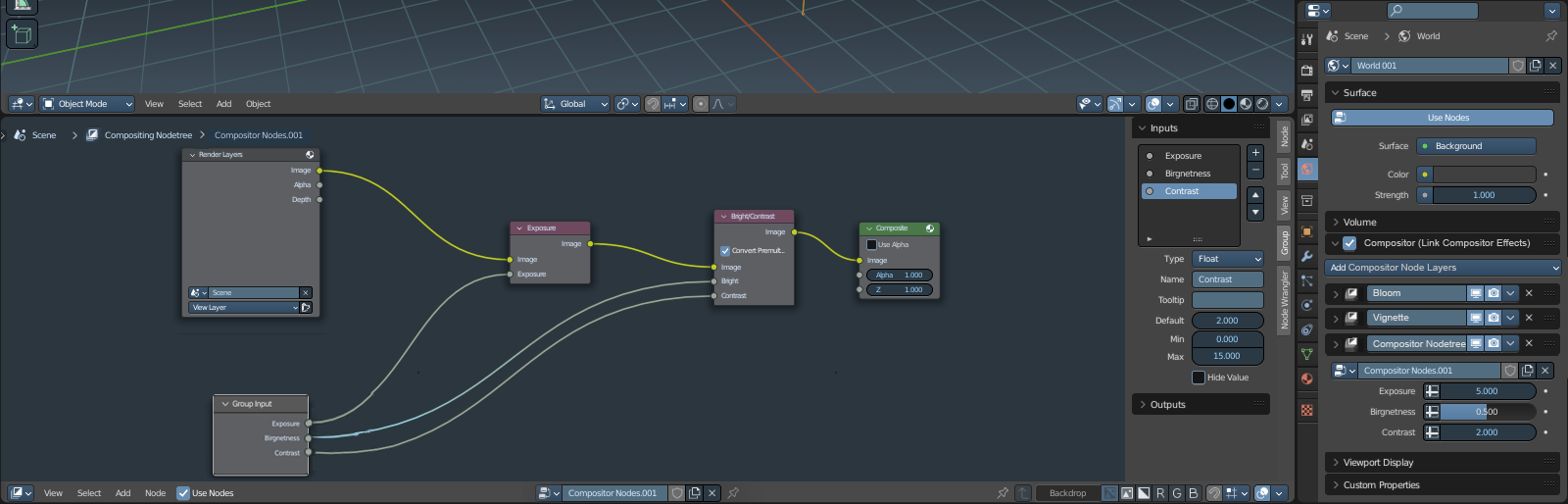
Task: Duplicate World 001 datablock with copy icon
Action: (x=1536, y=66)
